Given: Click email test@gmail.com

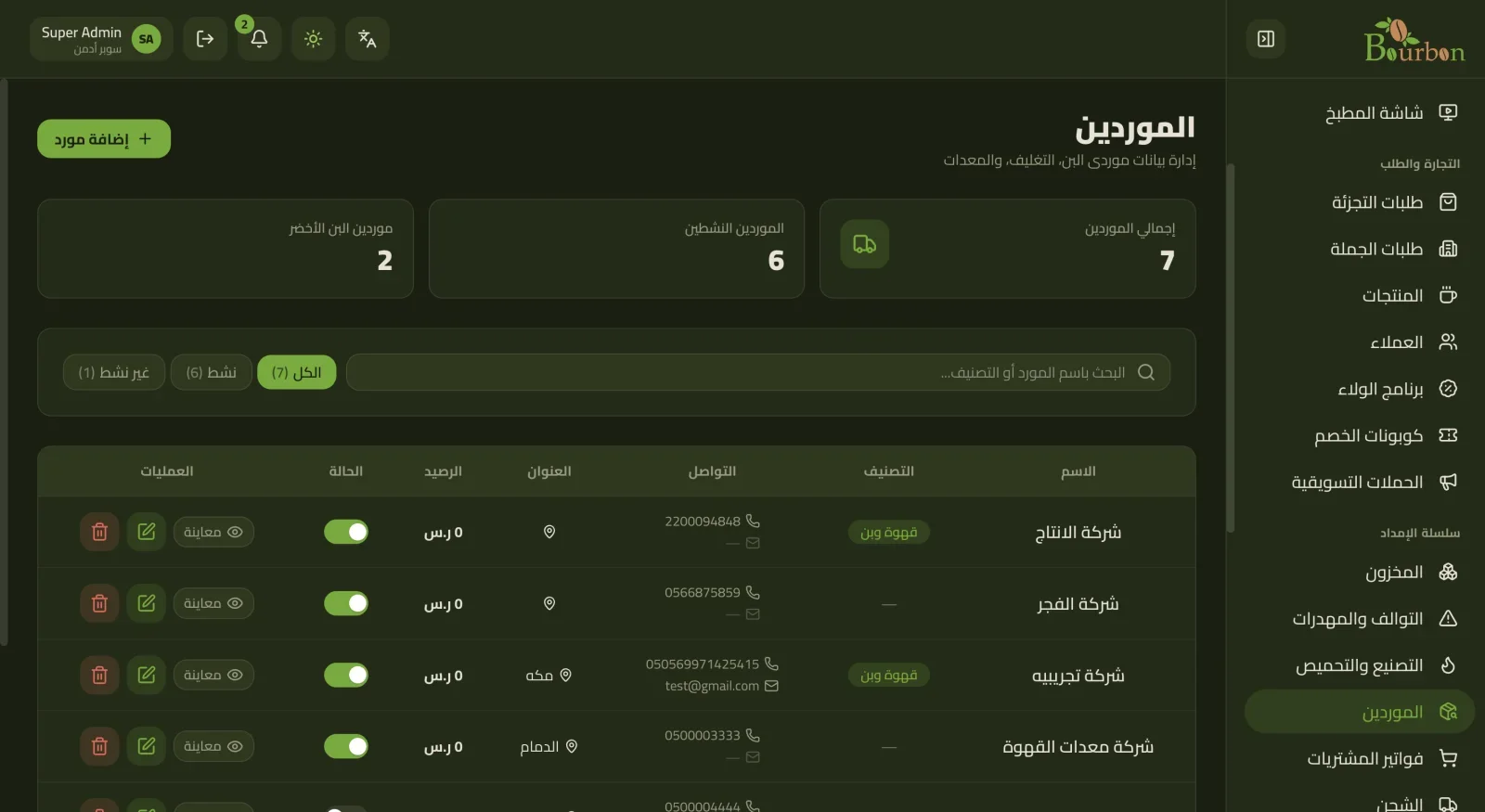Looking at the screenshot, I should 712,686.
